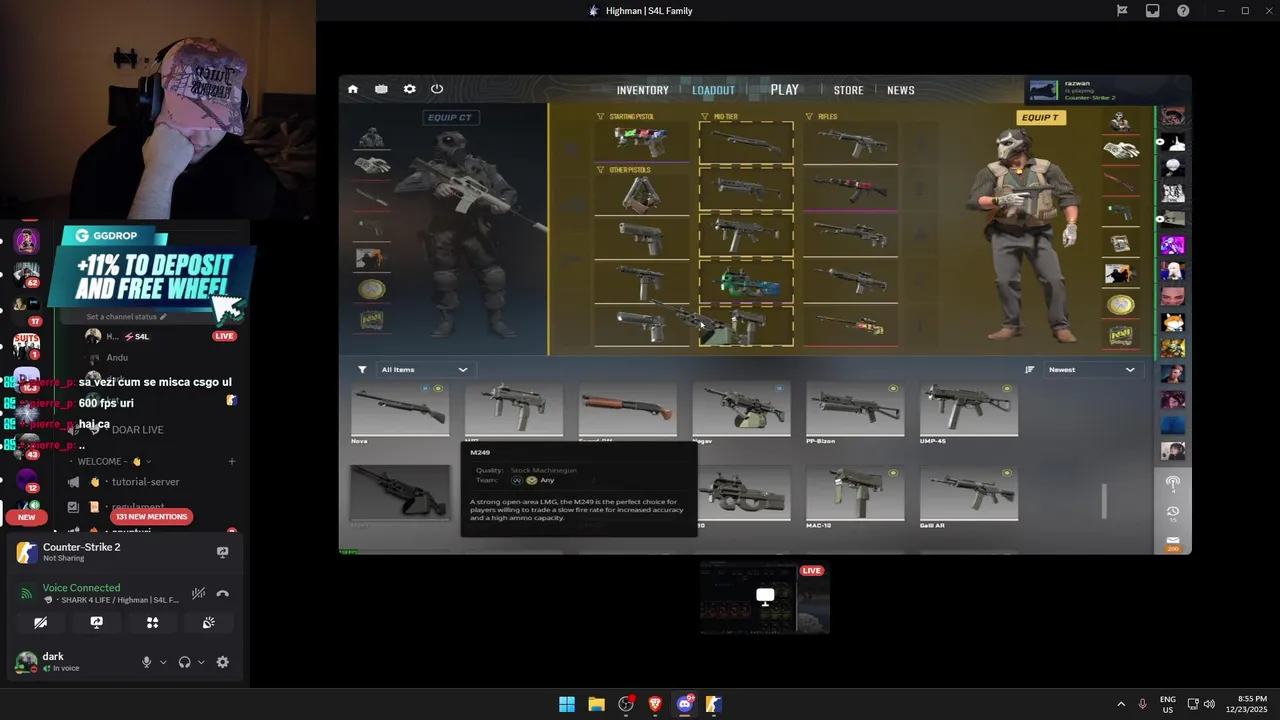Click the live stream preview thumbnail
The height and width of the screenshot is (720, 1280).
point(765,597)
